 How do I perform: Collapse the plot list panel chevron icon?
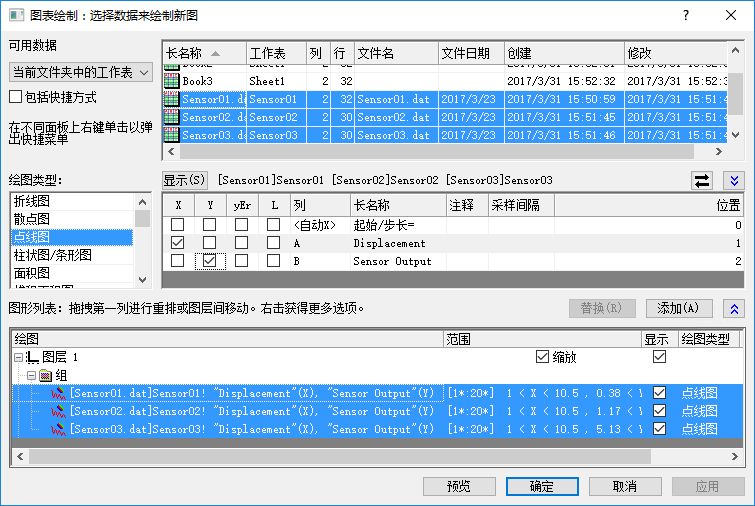(x=735, y=308)
